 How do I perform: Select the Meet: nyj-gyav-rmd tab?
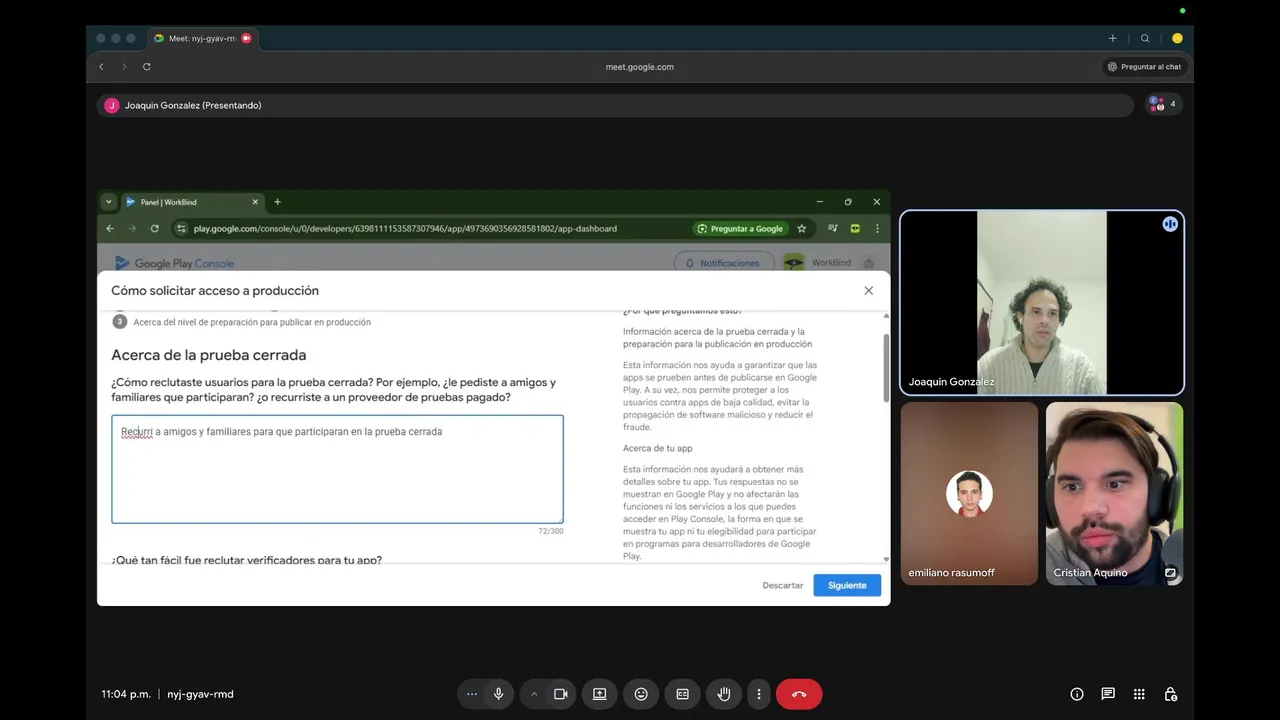click(x=201, y=38)
